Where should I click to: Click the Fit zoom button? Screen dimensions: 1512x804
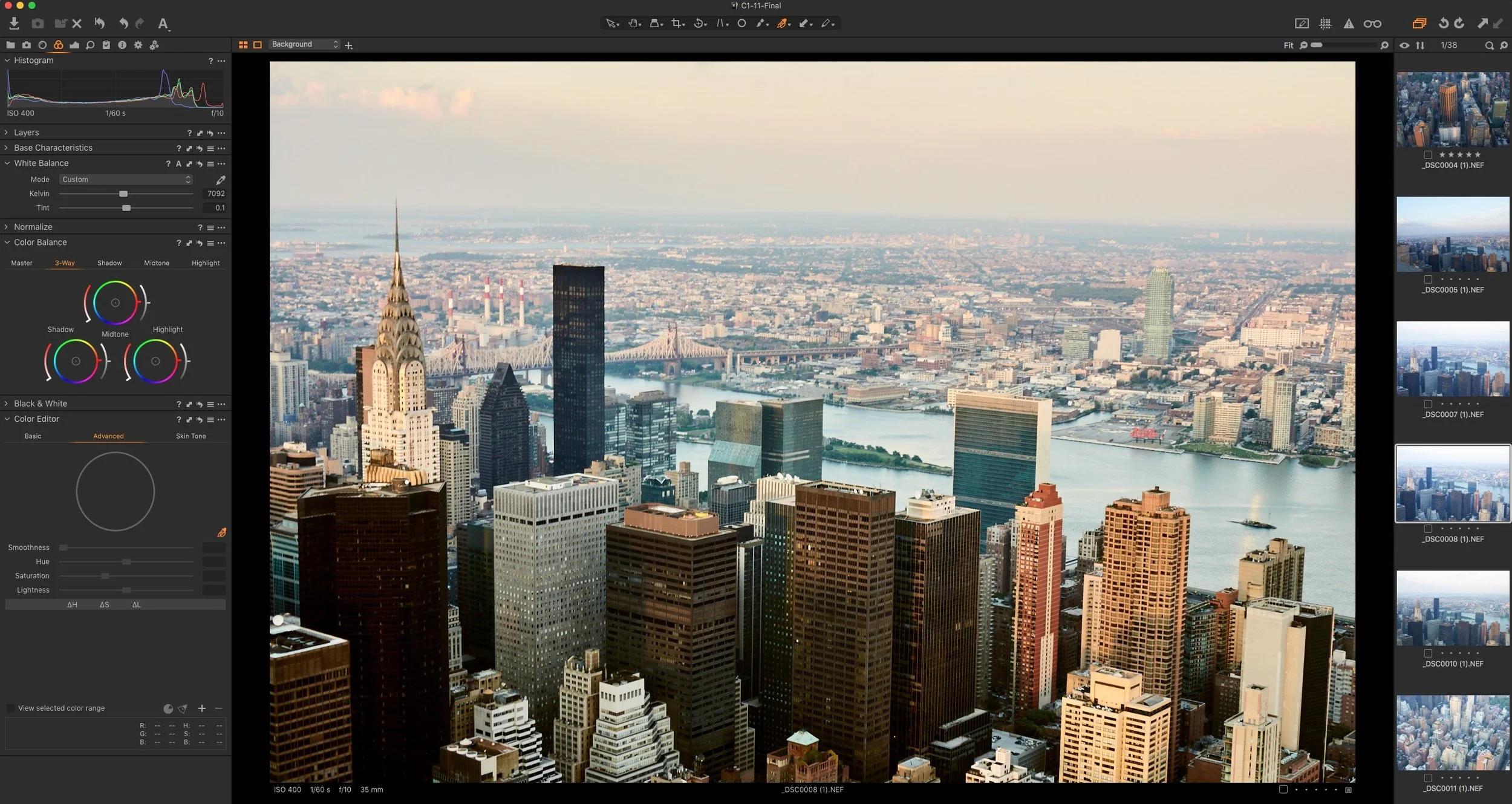pyautogui.click(x=1288, y=45)
